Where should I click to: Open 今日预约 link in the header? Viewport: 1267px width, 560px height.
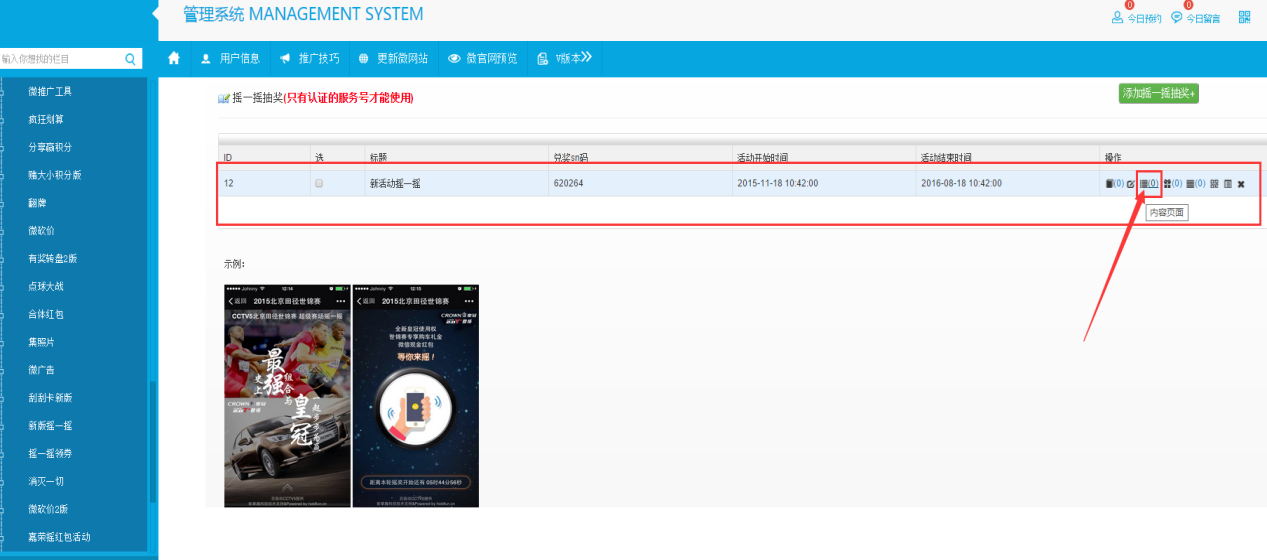tap(1136, 18)
